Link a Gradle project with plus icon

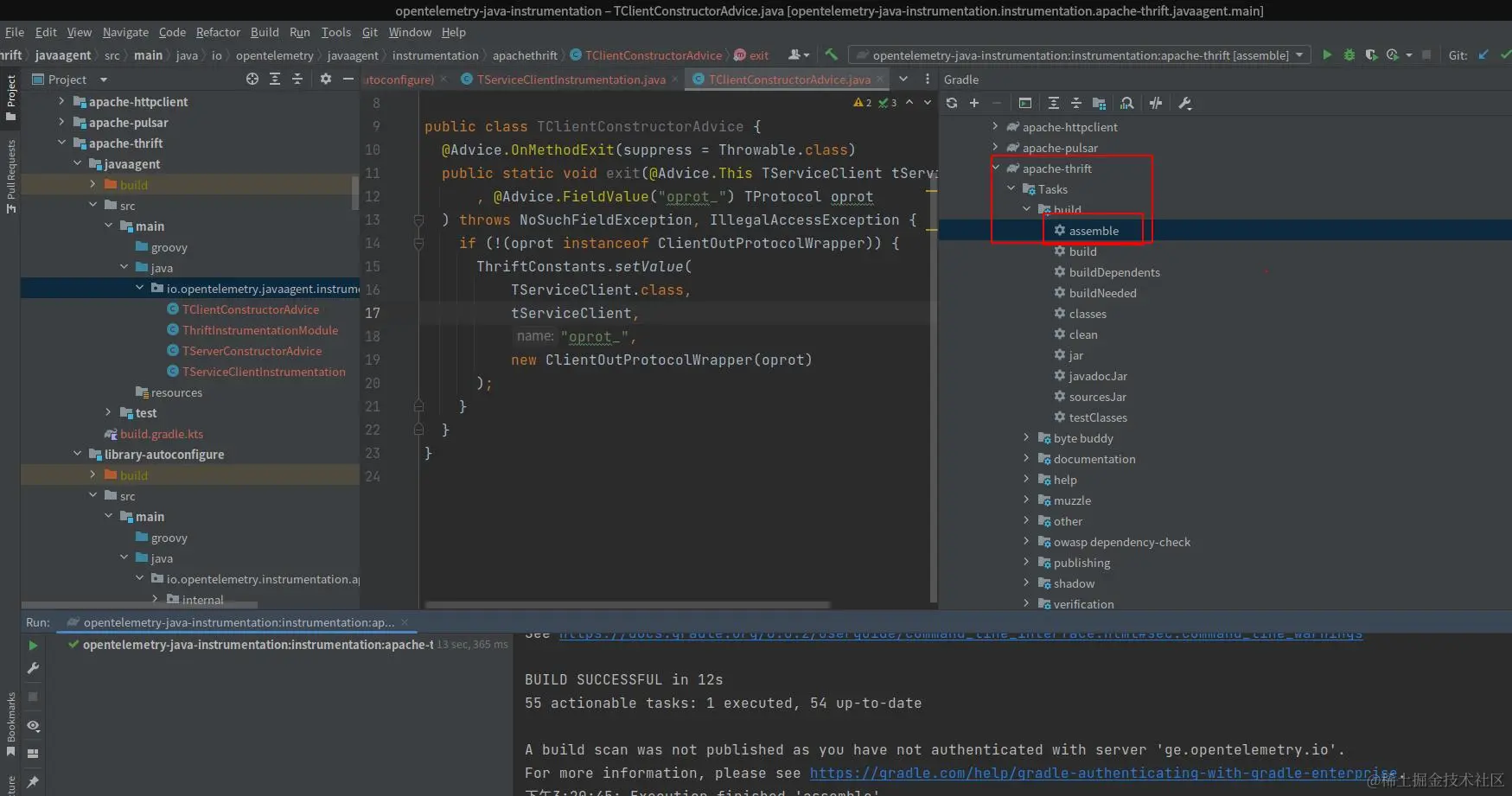pyautogui.click(x=974, y=104)
